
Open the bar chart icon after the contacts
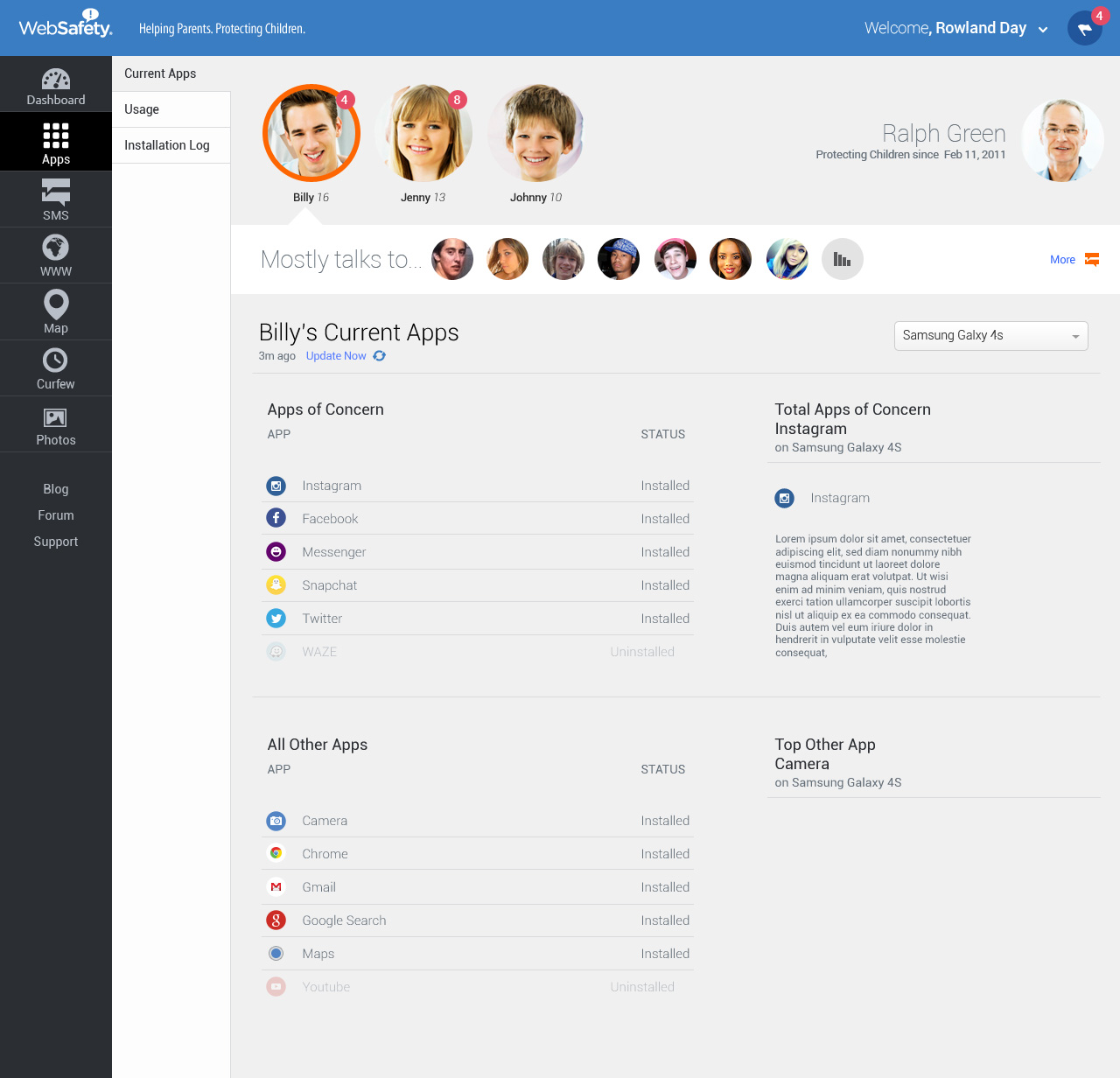(842, 259)
